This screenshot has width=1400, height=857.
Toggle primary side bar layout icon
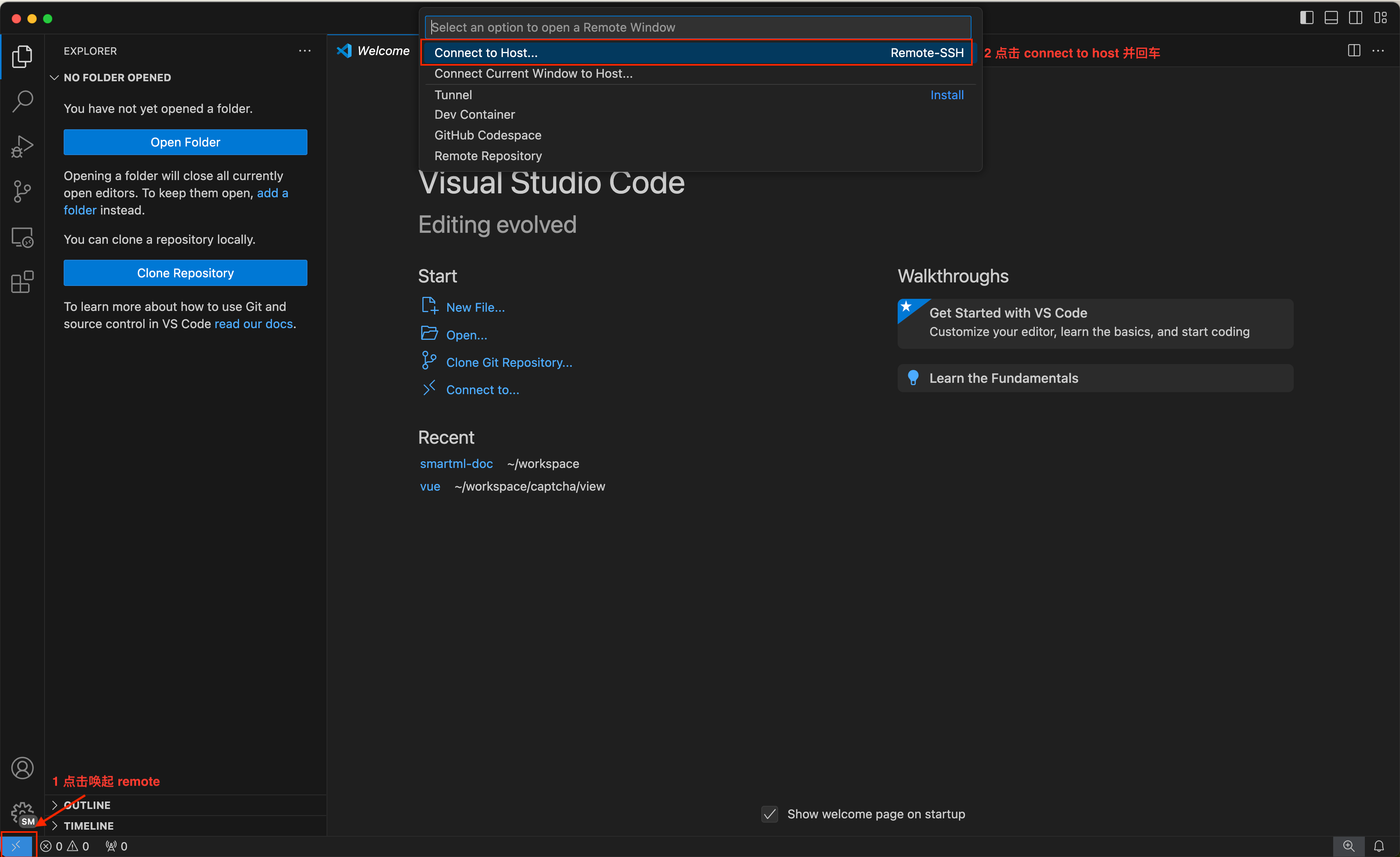pos(1306,18)
